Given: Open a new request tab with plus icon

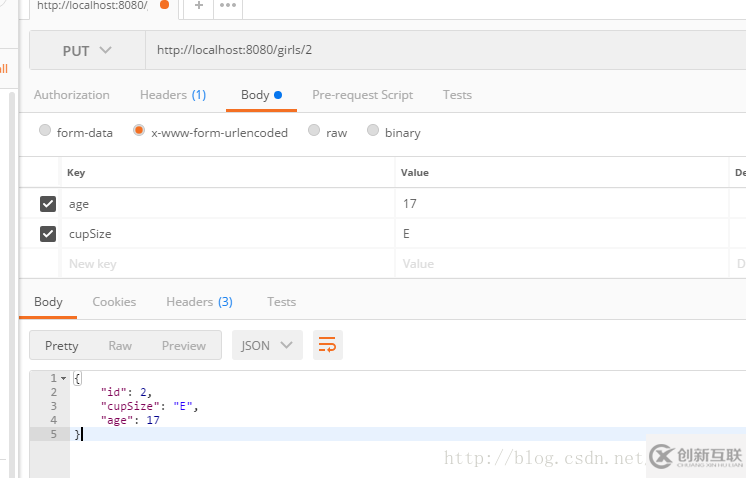Looking at the screenshot, I should tap(199, 6).
